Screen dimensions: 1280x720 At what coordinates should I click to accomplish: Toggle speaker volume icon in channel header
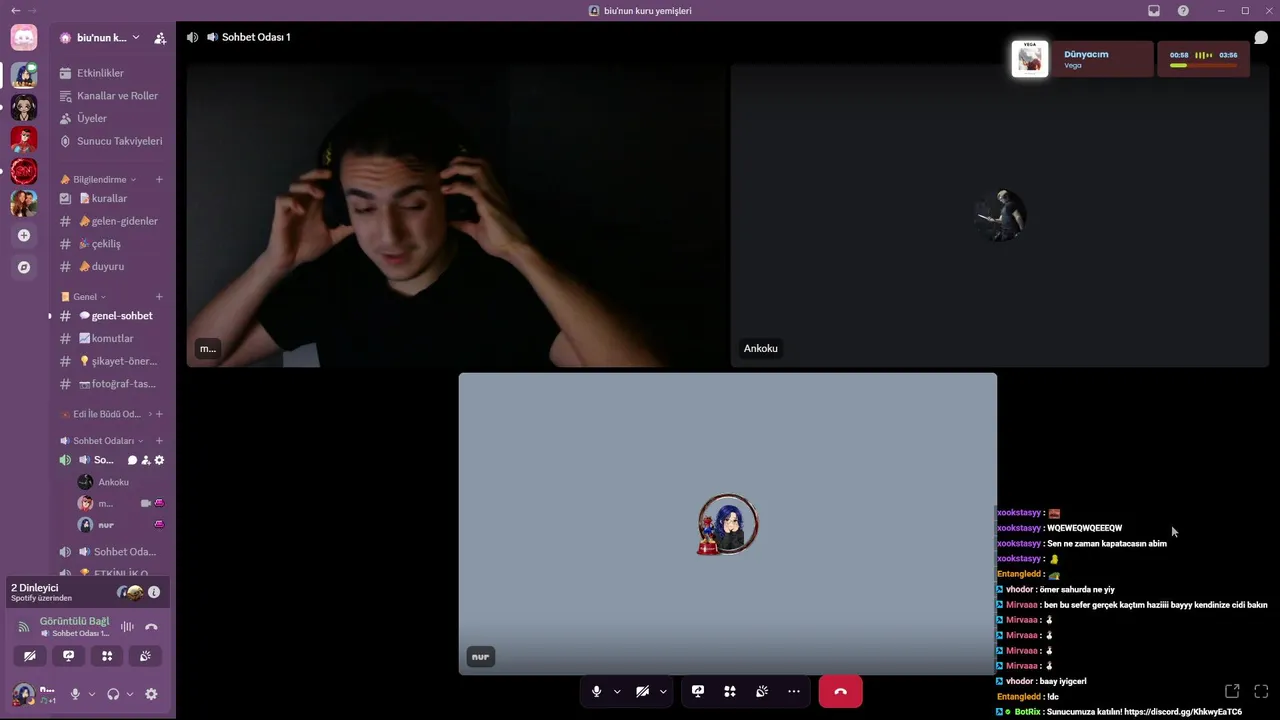click(192, 37)
